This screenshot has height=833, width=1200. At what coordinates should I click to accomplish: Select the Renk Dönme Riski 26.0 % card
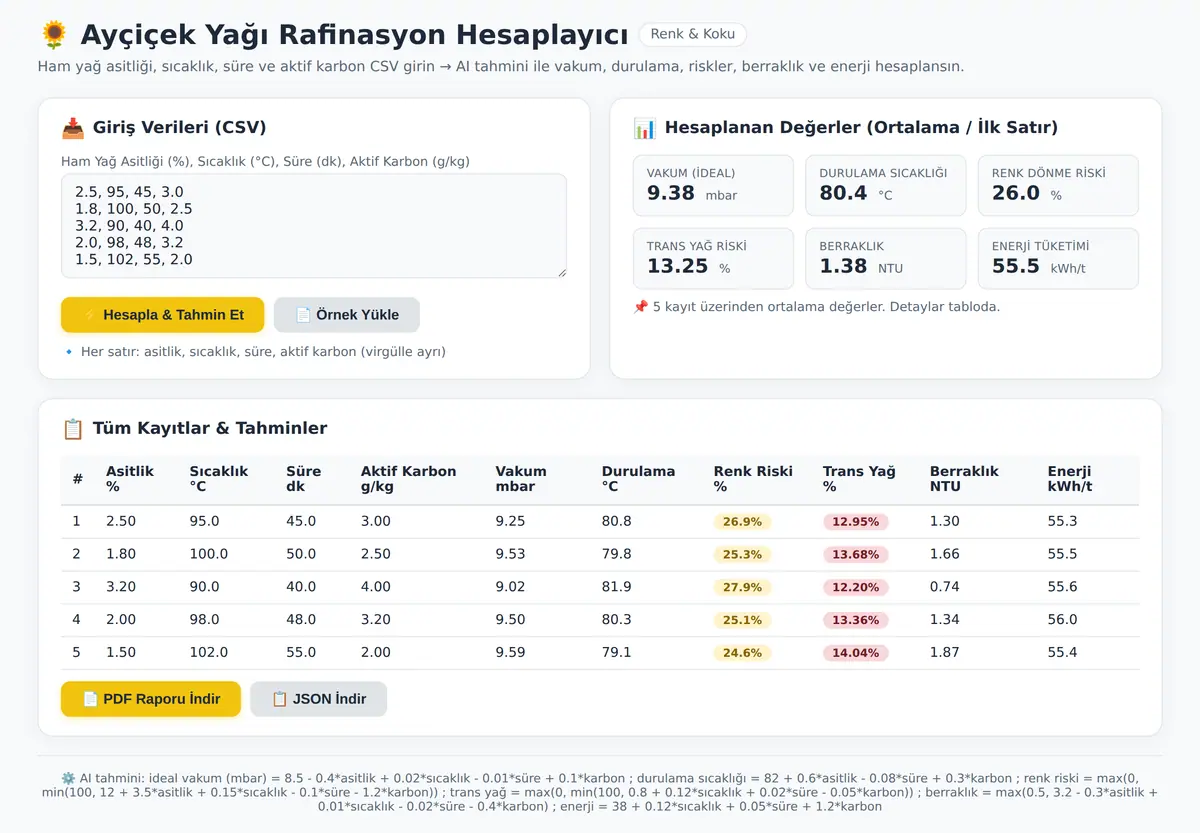1058,185
